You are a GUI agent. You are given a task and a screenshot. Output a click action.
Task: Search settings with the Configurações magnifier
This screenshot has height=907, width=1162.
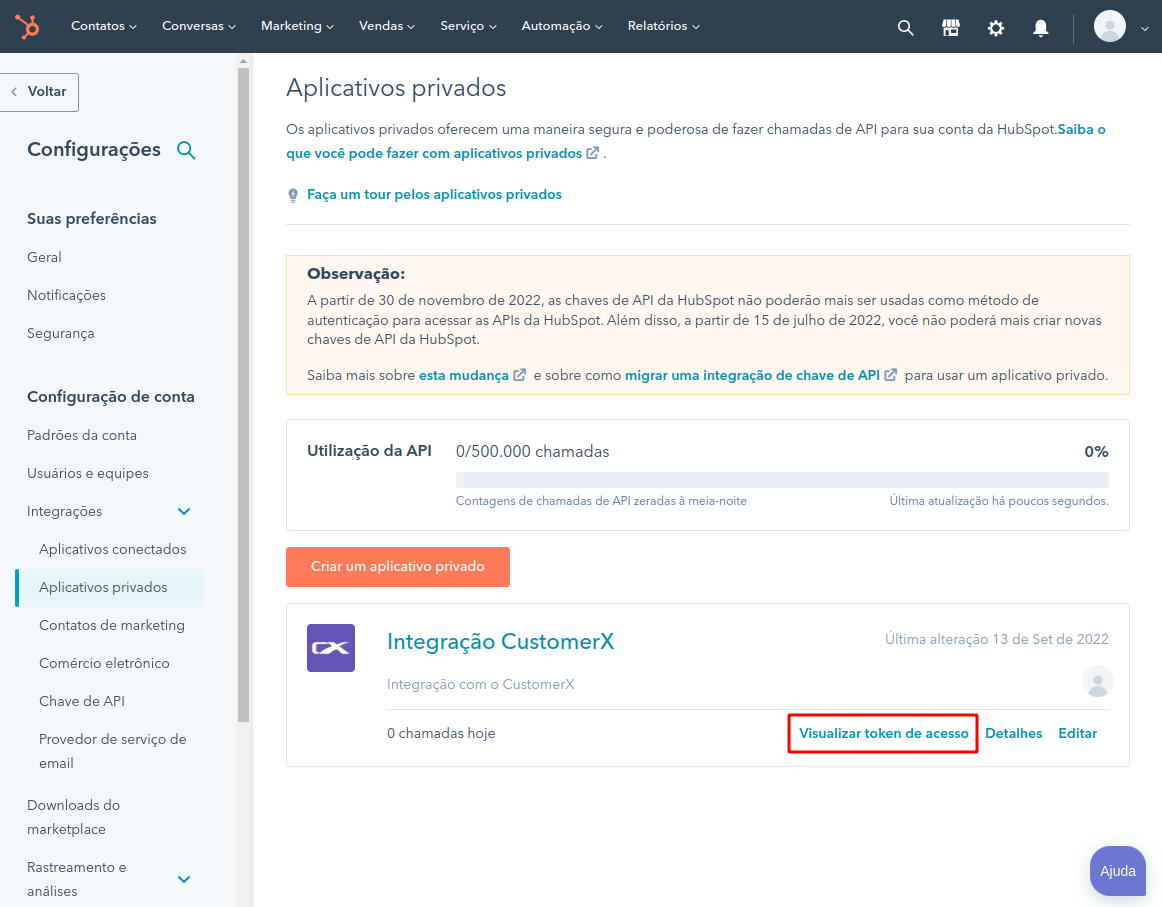coord(186,150)
